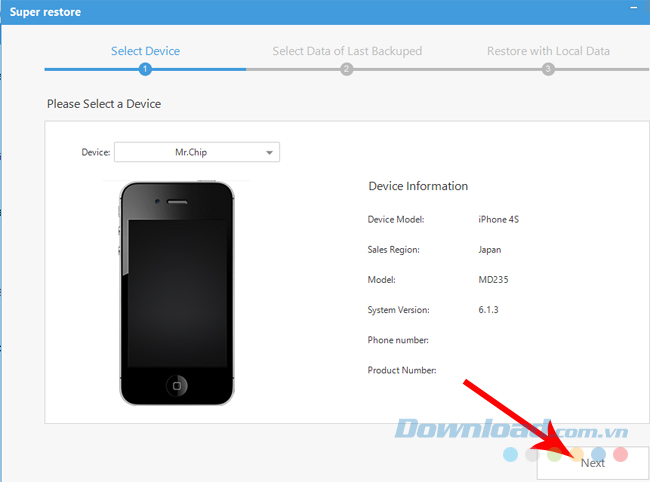This screenshot has height=482, width=650.
Task: Select the green dot at the bottom
Action: tap(555, 454)
